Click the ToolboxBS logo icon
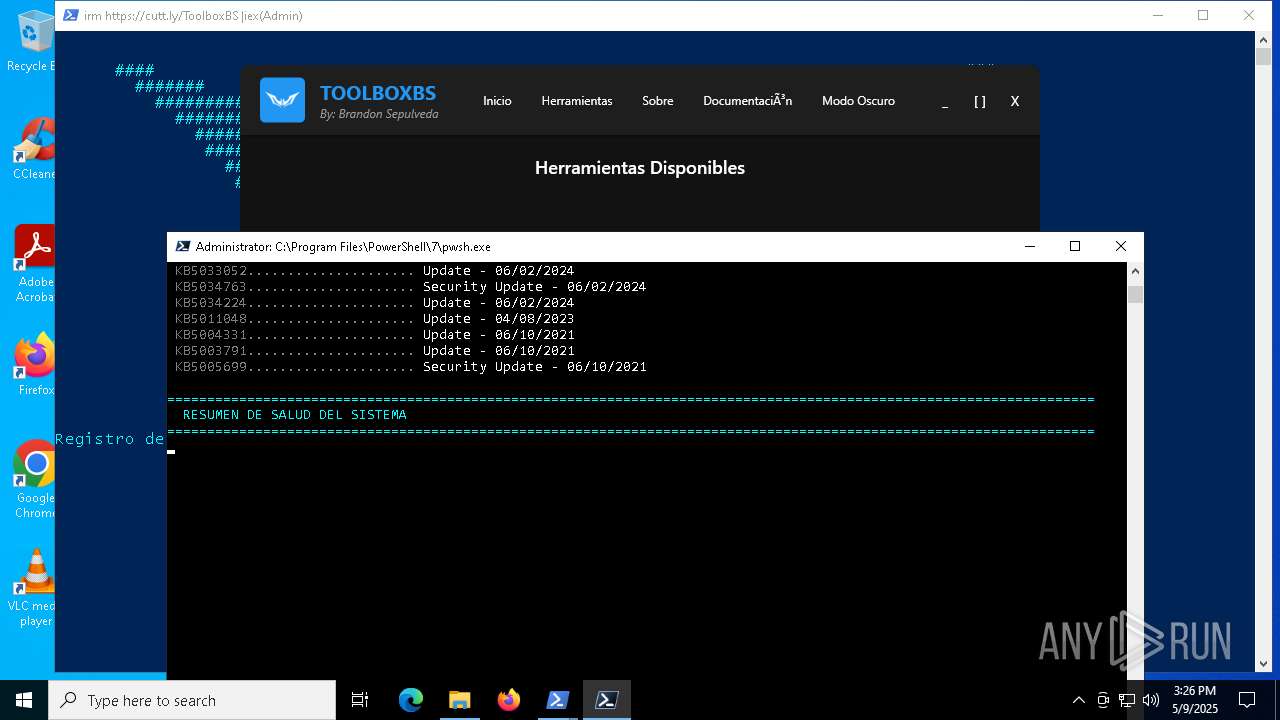Viewport: 1280px width, 720px height. 282,100
